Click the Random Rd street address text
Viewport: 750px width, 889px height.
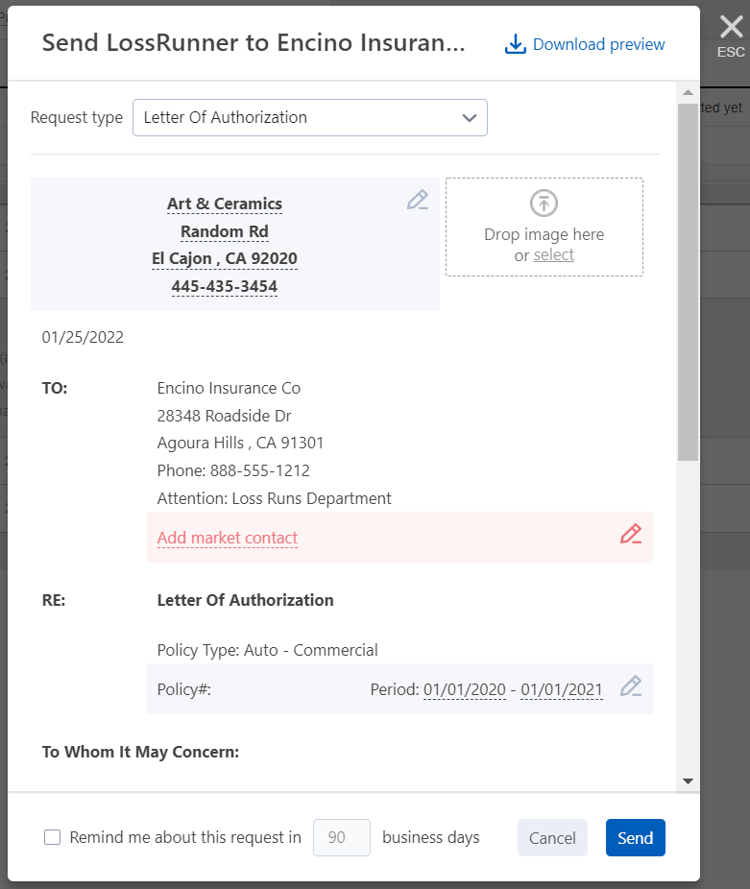(224, 232)
